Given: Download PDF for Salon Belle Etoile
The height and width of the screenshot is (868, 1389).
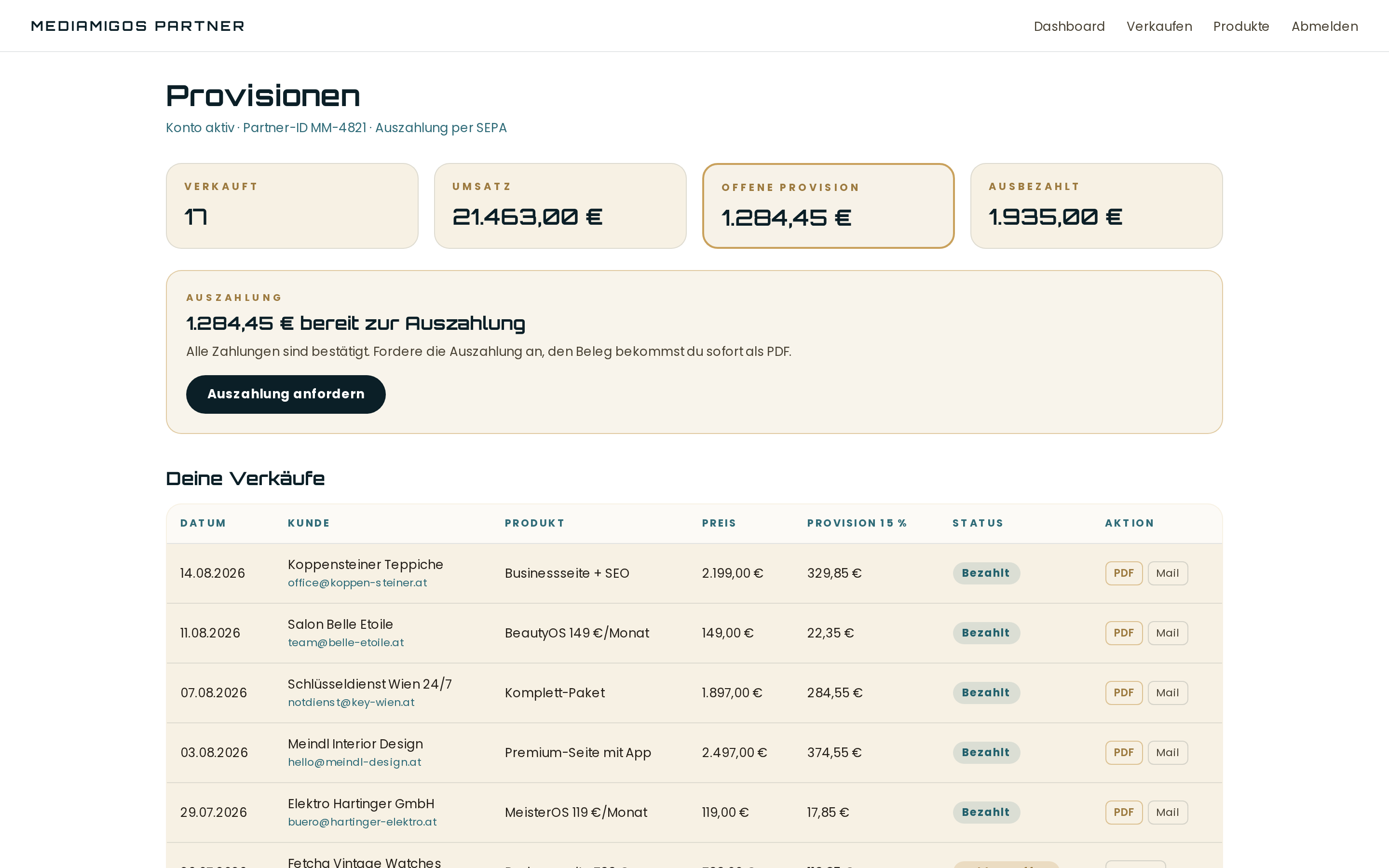Looking at the screenshot, I should [1123, 633].
